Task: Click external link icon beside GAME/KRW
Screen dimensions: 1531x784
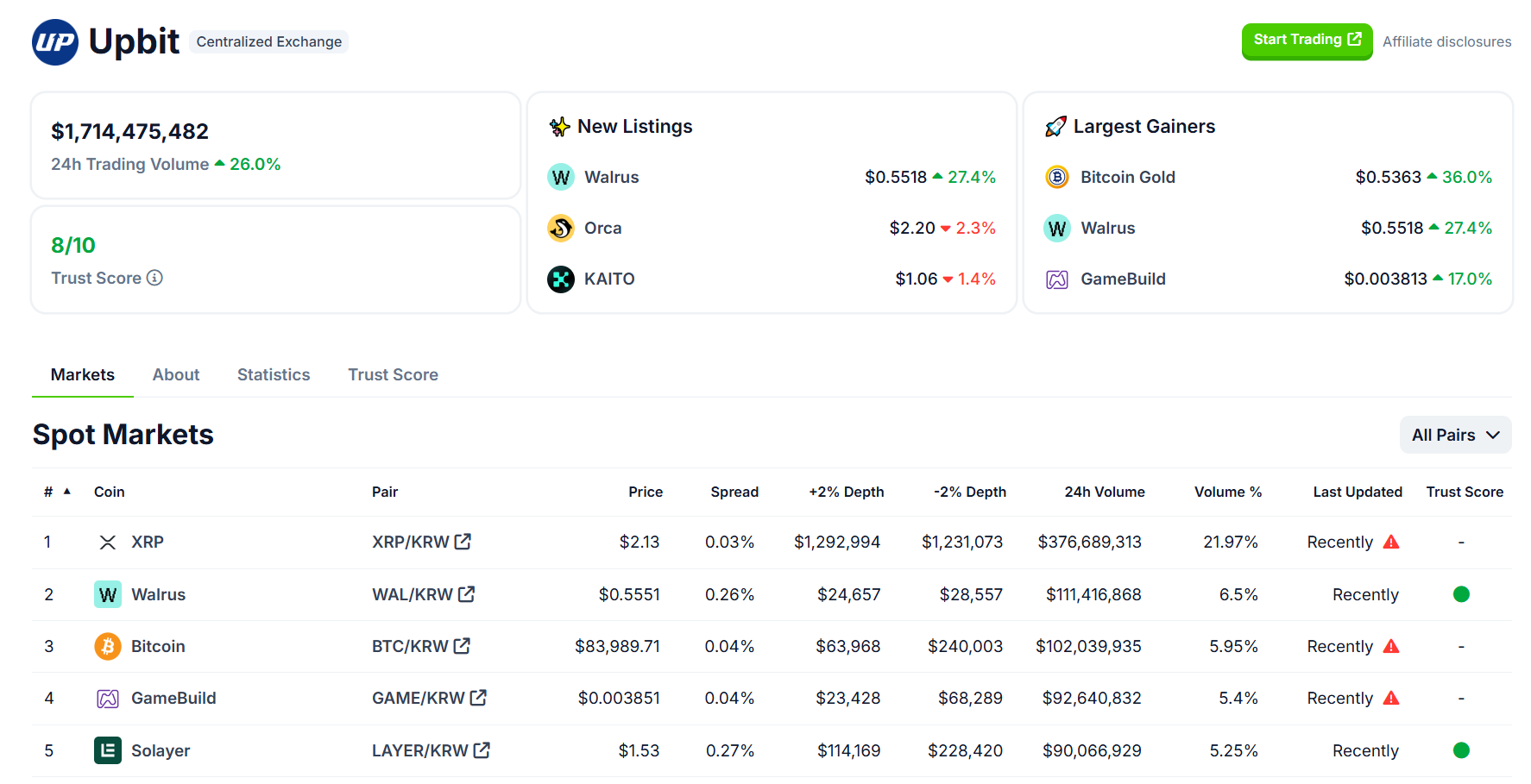Action: click(x=478, y=697)
